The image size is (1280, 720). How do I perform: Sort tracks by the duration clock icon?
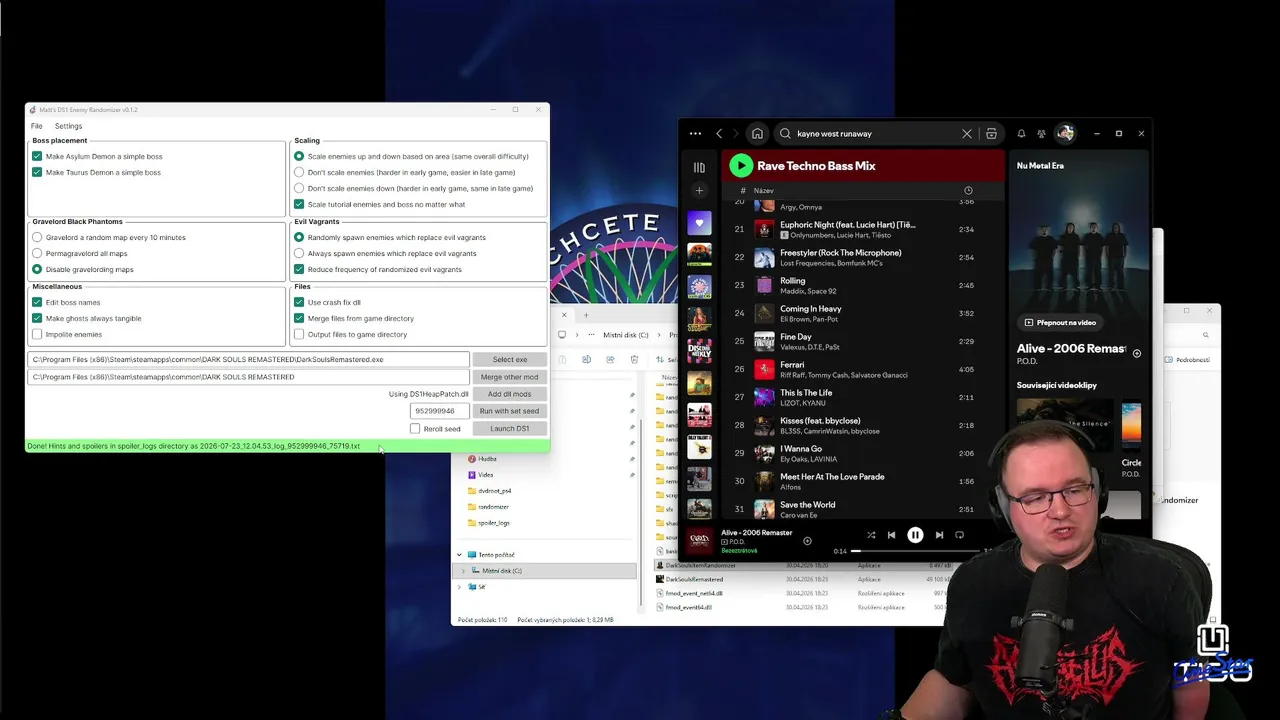tap(968, 190)
